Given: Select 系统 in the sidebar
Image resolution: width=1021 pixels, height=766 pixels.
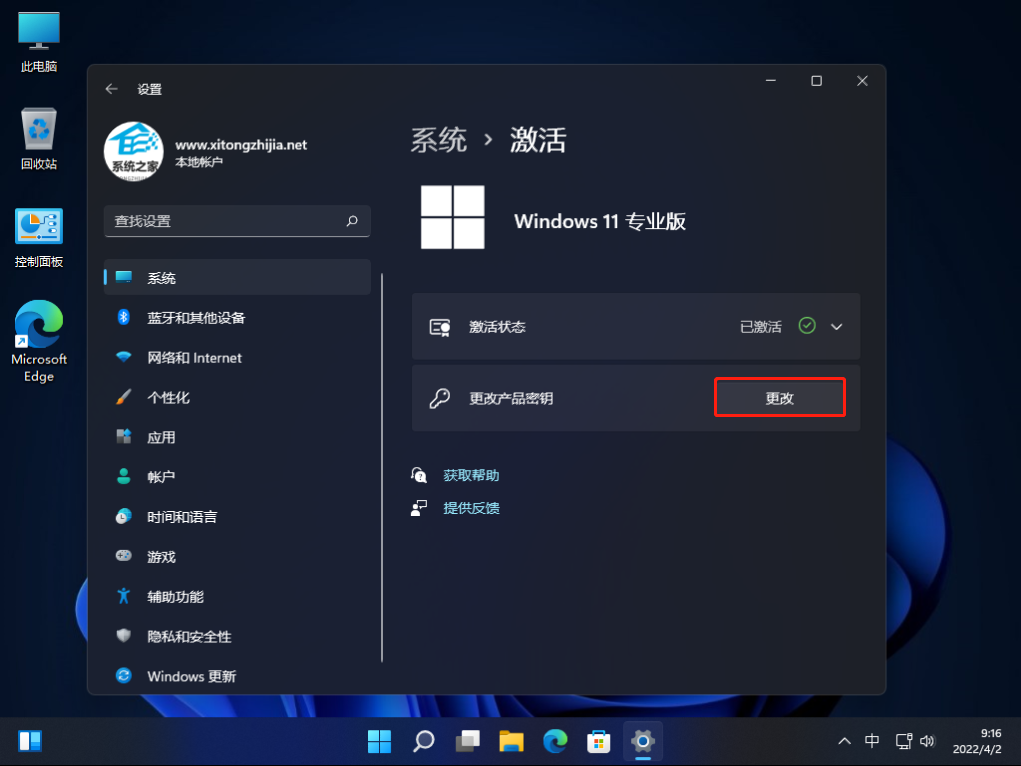Looking at the screenshot, I should [237, 277].
